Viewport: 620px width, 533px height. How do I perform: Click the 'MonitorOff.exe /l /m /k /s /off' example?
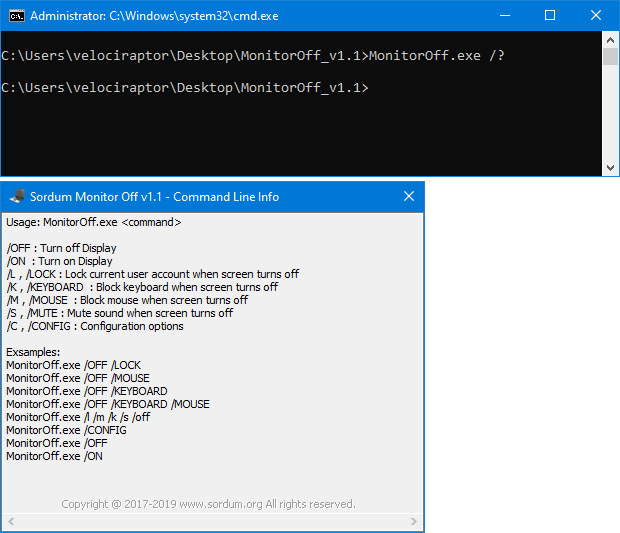[78, 417]
